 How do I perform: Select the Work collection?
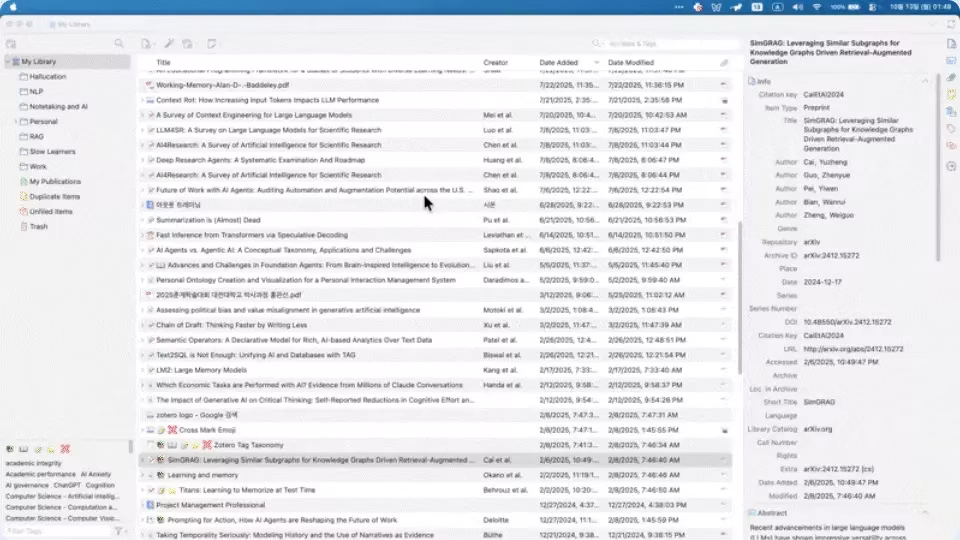69,167
